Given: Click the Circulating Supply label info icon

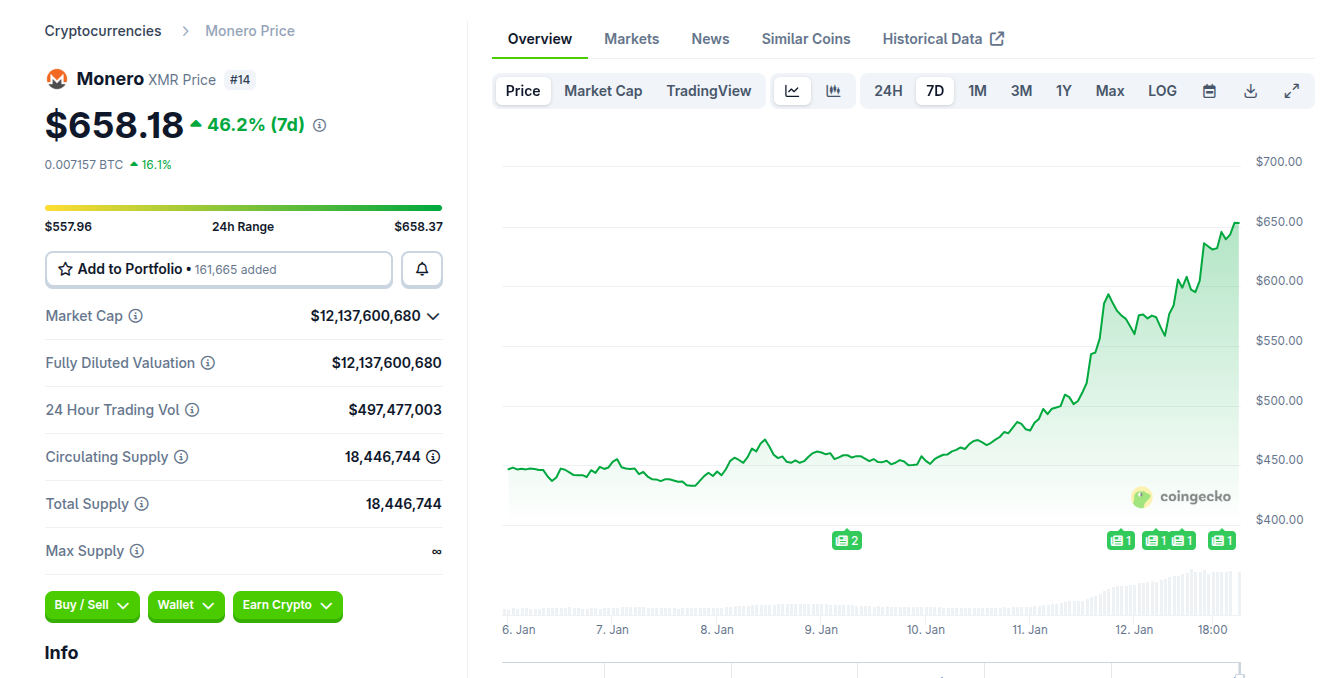Looking at the screenshot, I should tap(181, 457).
